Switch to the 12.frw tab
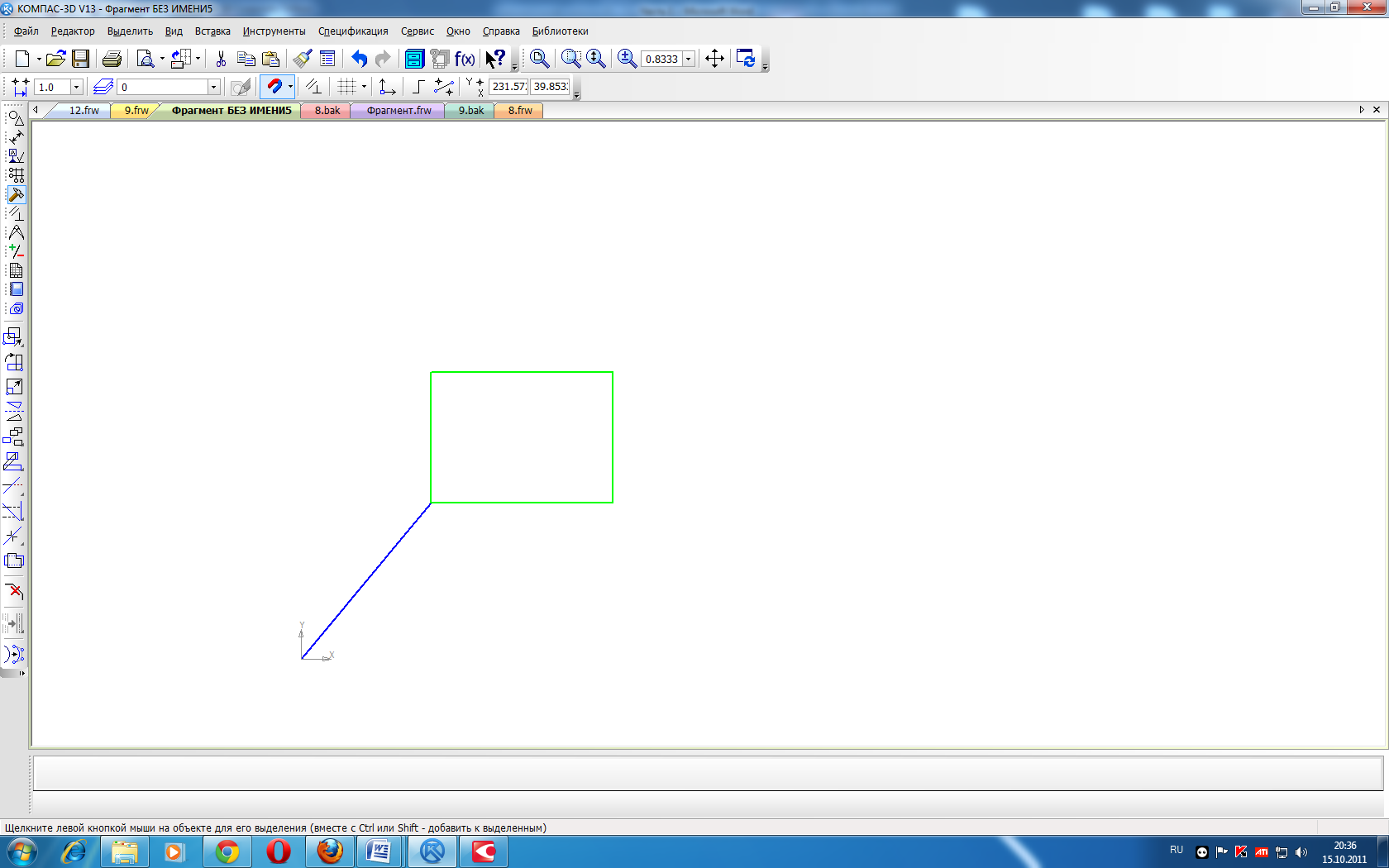 tap(84, 111)
